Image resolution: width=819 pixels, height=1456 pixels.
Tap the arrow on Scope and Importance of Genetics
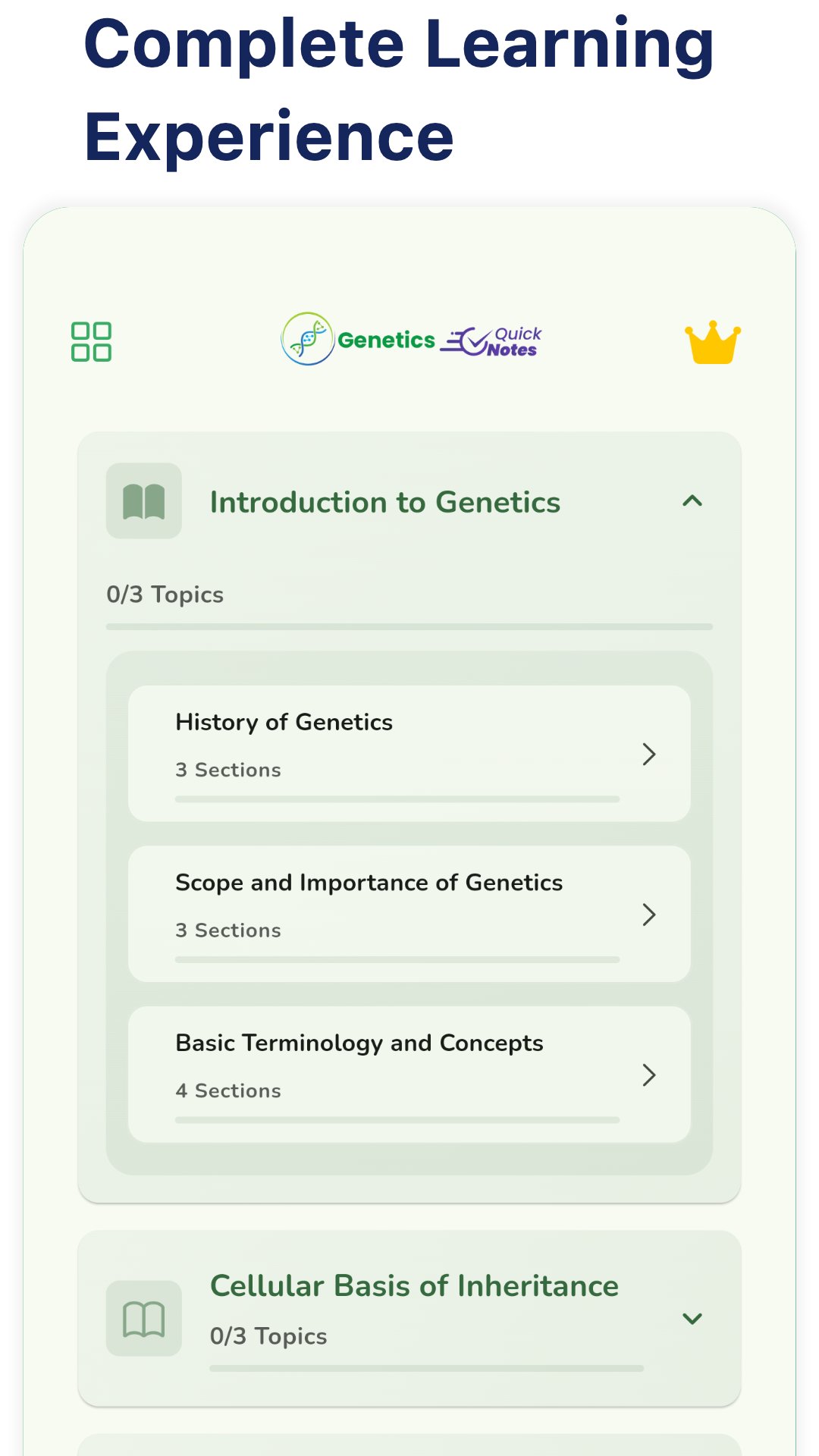(x=649, y=915)
